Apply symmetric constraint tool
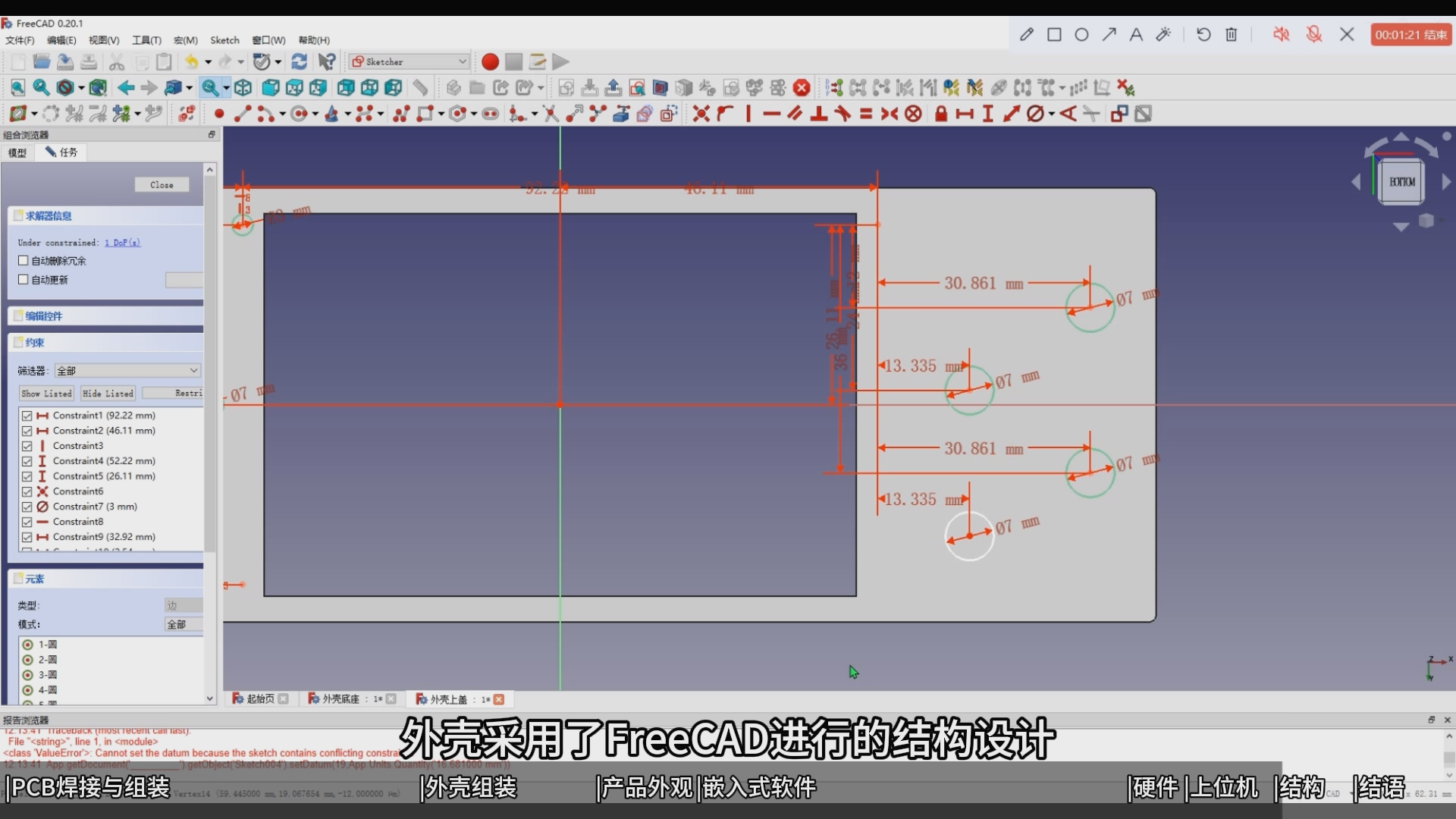The height and width of the screenshot is (819, 1456). point(890,114)
